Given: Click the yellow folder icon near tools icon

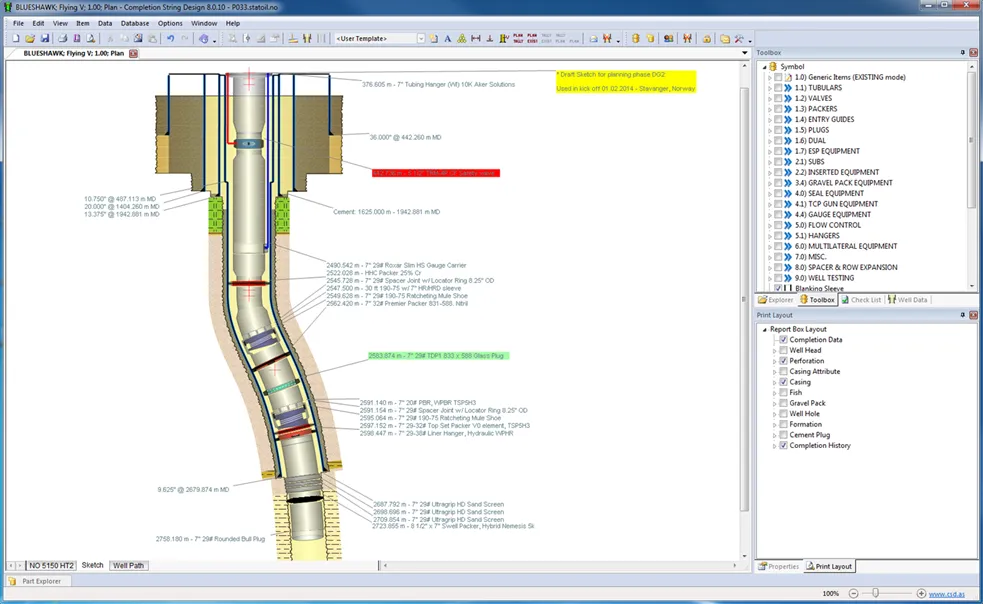Looking at the screenshot, I should pyautogui.click(x=725, y=39).
